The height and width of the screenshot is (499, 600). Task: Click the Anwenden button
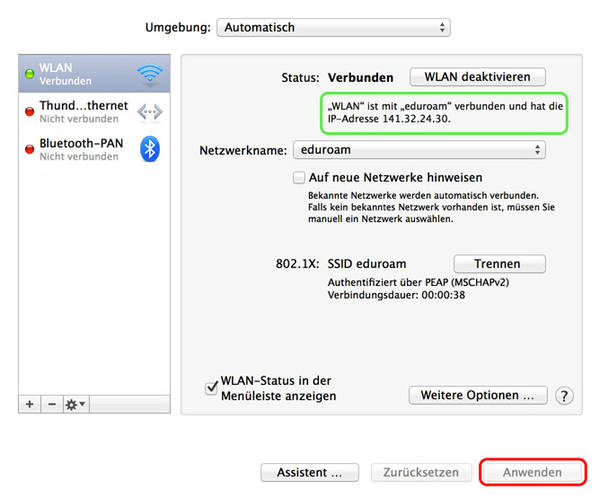tap(532, 473)
